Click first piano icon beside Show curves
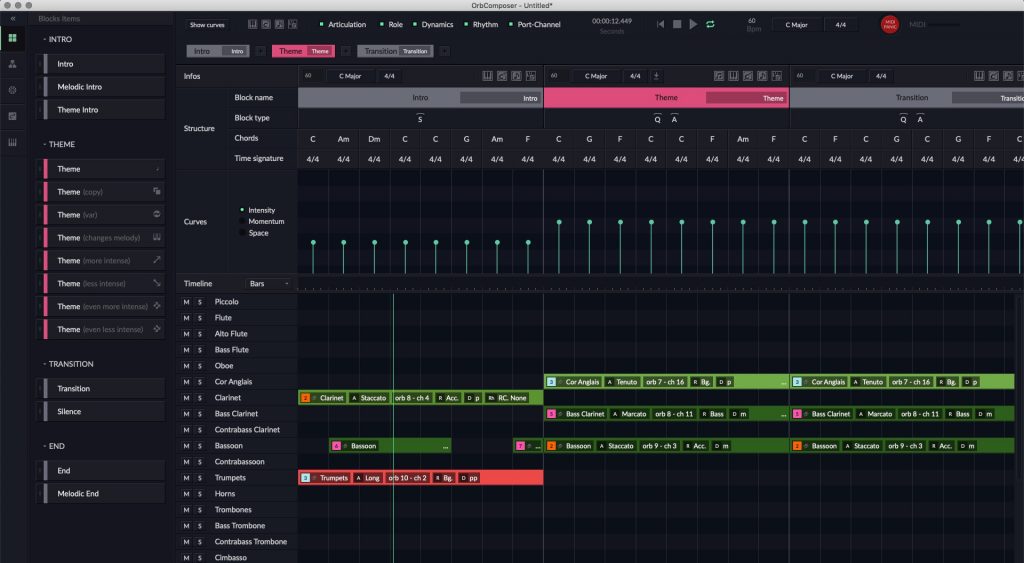The image size is (1024, 563). pyautogui.click(x=252, y=24)
